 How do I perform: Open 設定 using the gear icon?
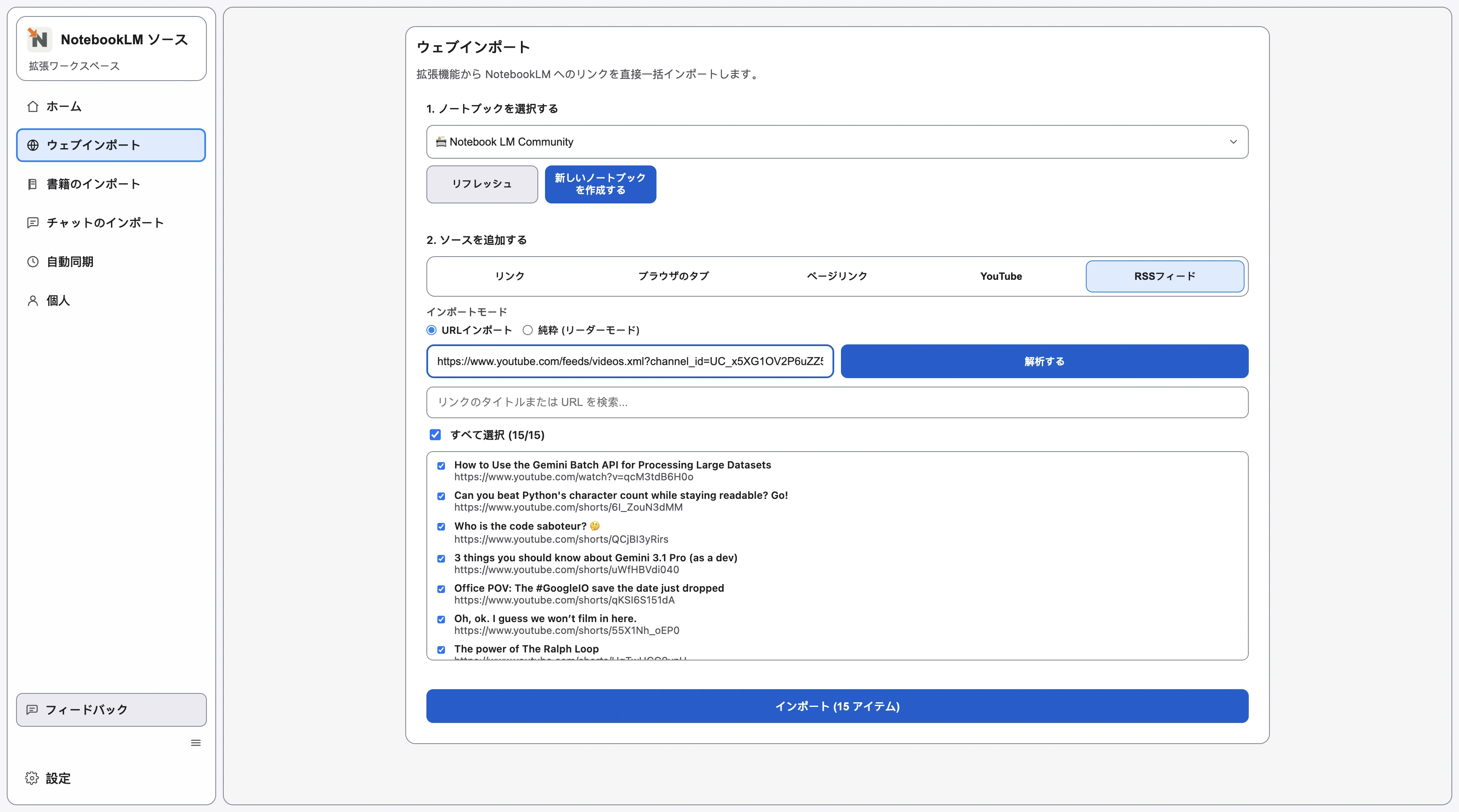31,778
